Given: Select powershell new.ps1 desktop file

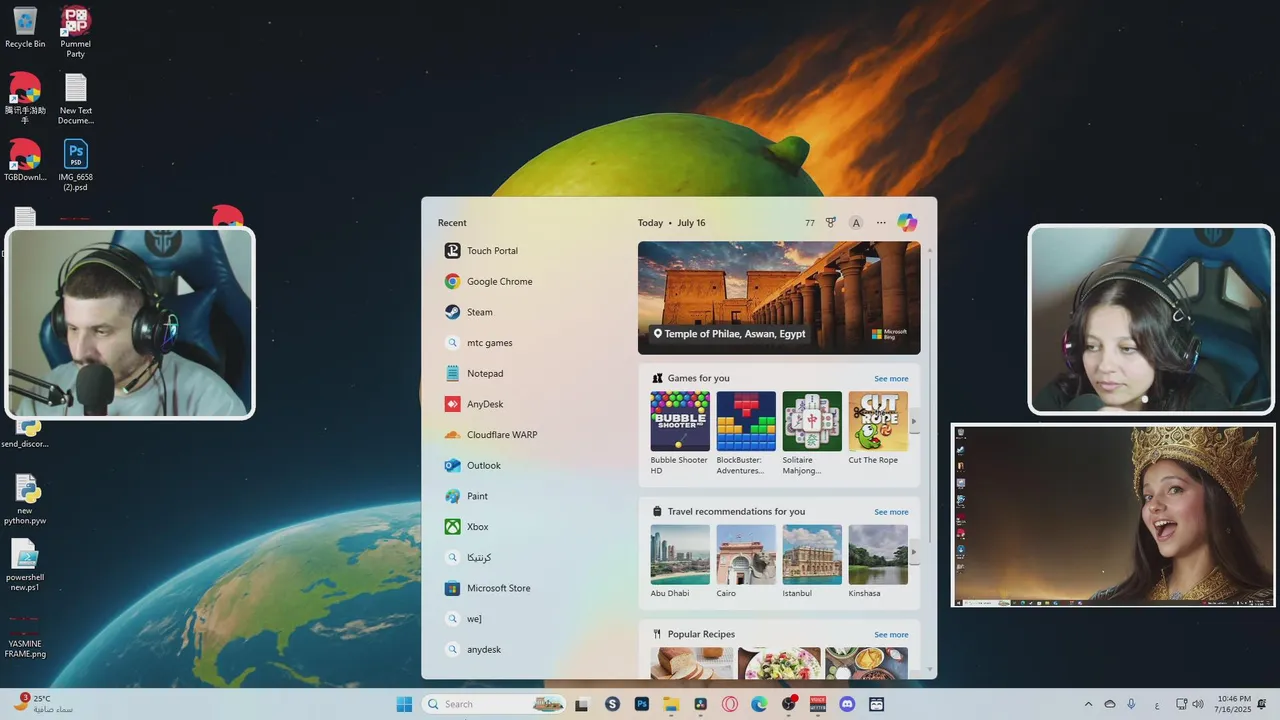Looking at the screenshot, I should click(25, 566).
